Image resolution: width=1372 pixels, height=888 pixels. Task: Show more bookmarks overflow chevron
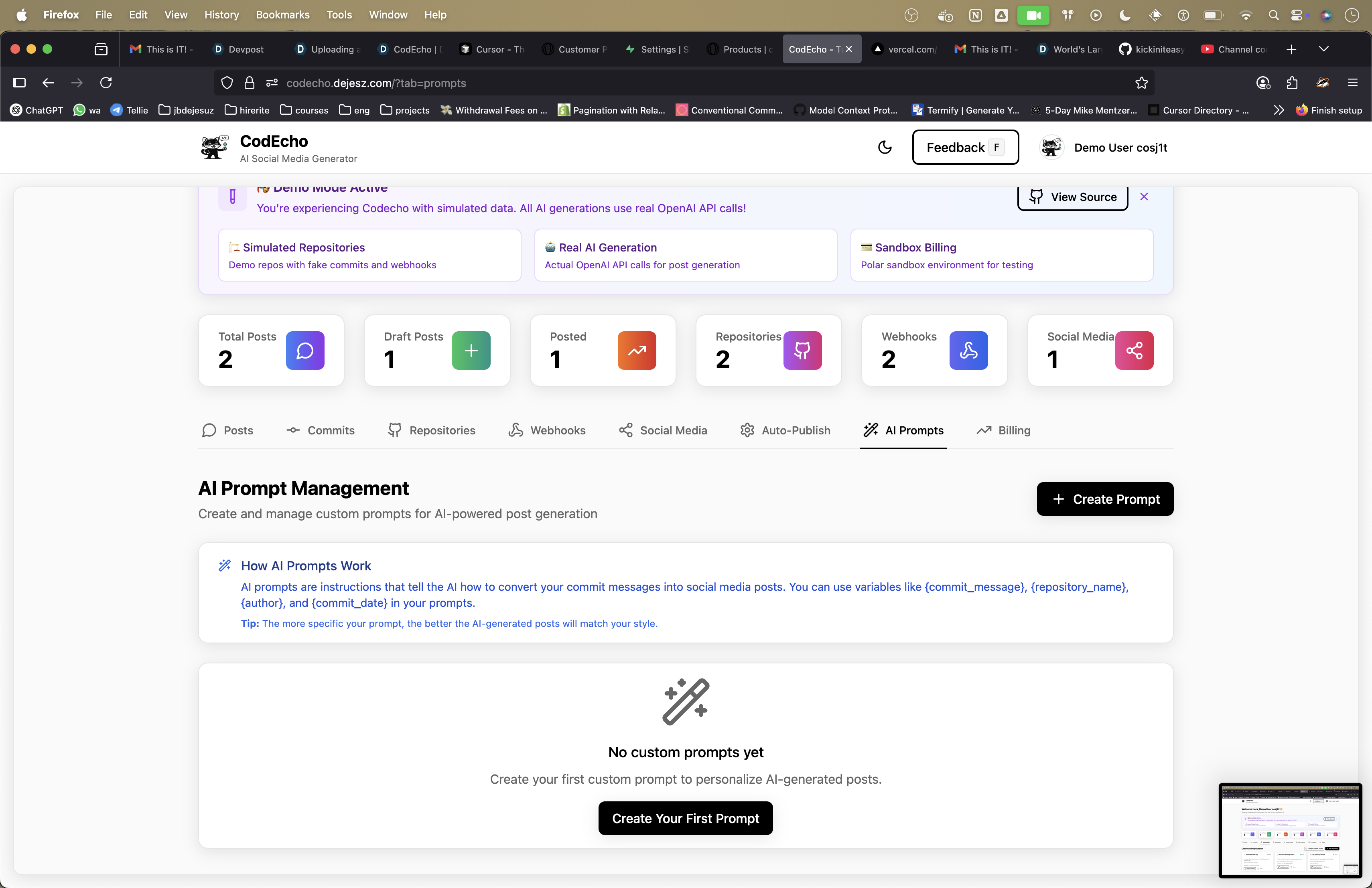[x=1278, y=110]
